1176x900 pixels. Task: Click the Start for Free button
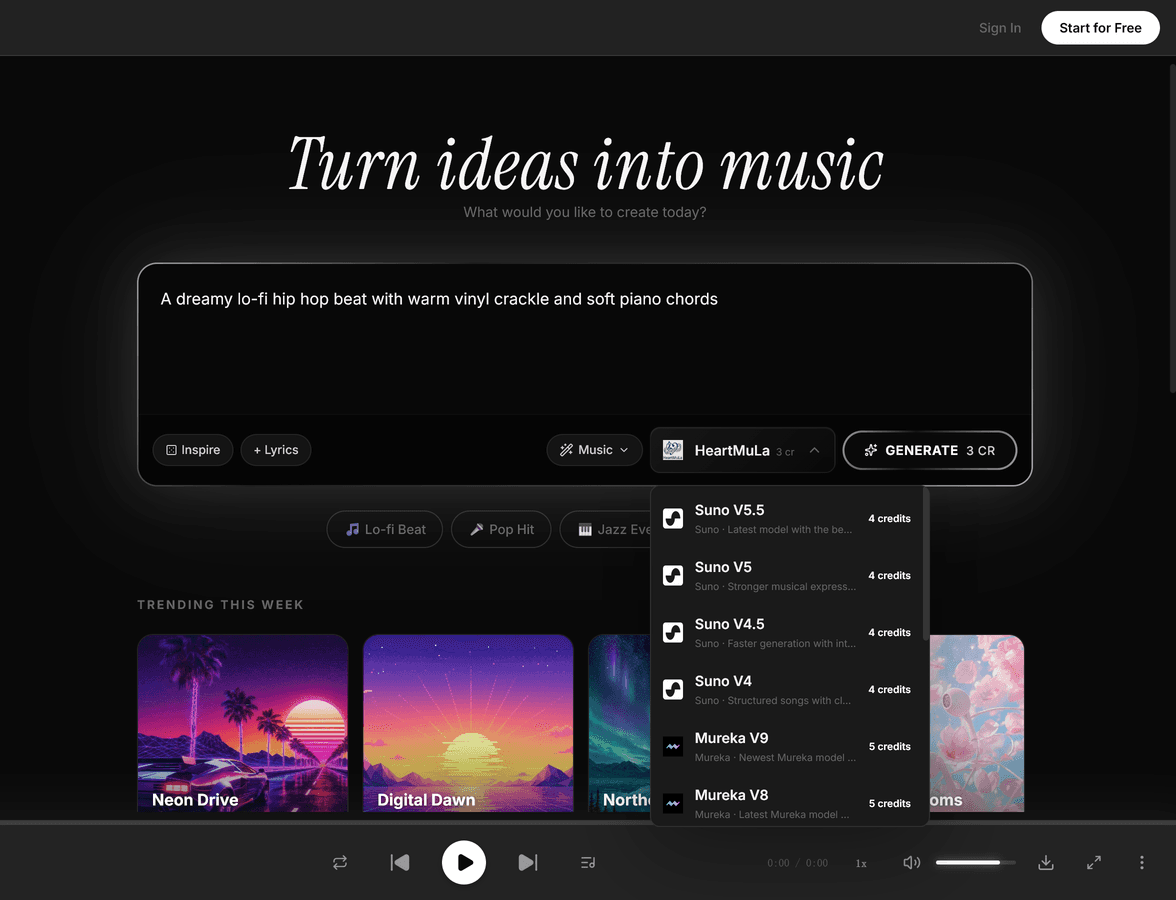pyautogui.click(x=1100, y=28)
